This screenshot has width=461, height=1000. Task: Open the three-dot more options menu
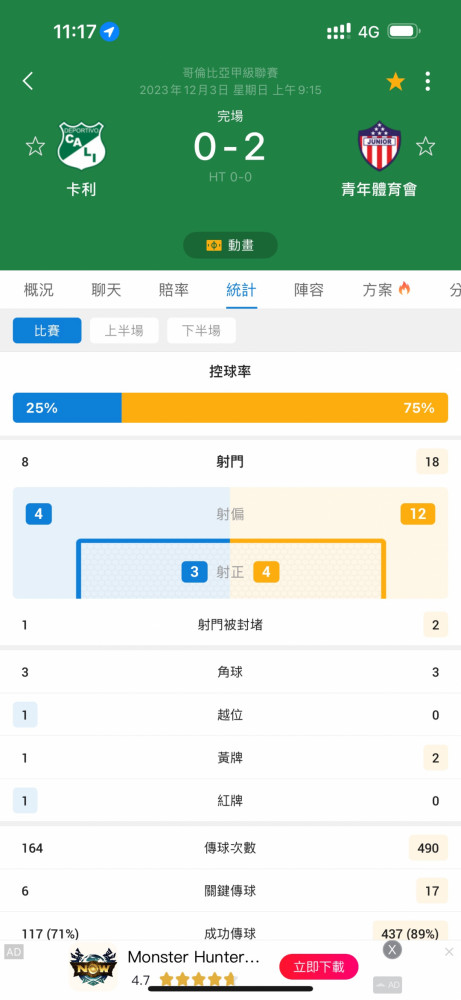427,81
